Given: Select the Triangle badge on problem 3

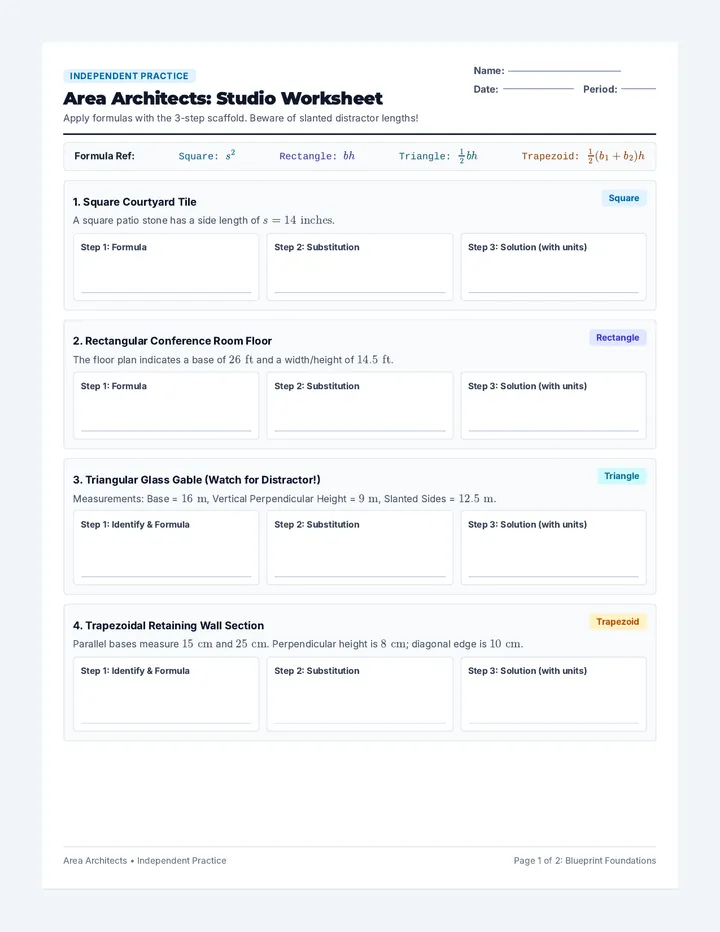Looking at the screenshot, I should (x=621, y=476).
